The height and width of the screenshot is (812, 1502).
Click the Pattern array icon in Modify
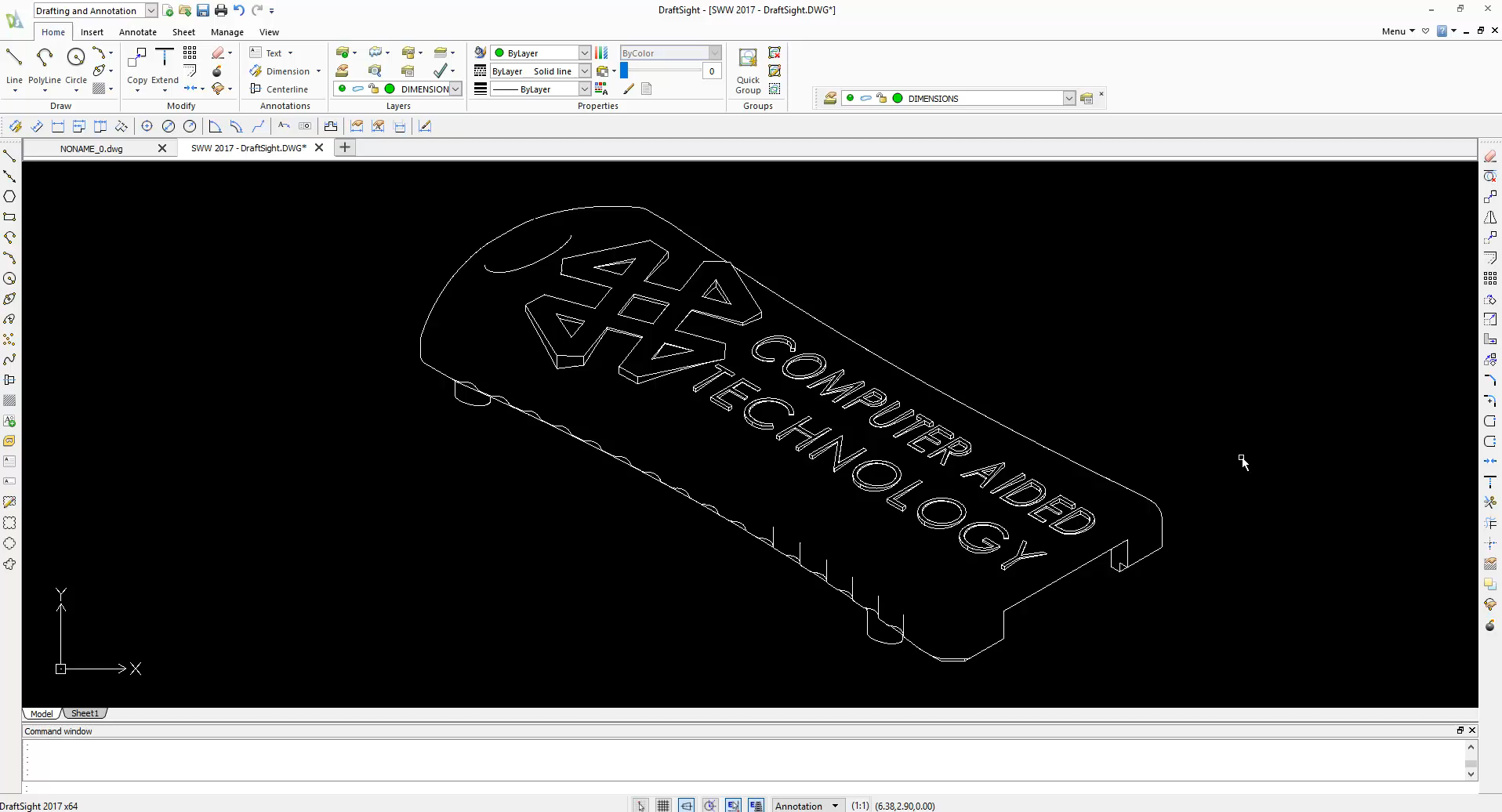tap(190, 53)
